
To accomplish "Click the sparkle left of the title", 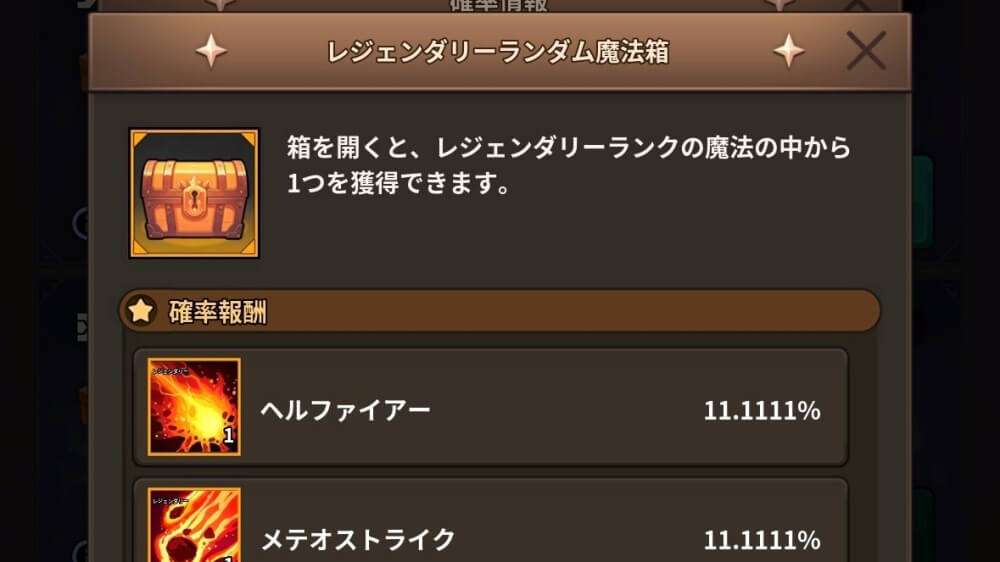I will point(211,50).
